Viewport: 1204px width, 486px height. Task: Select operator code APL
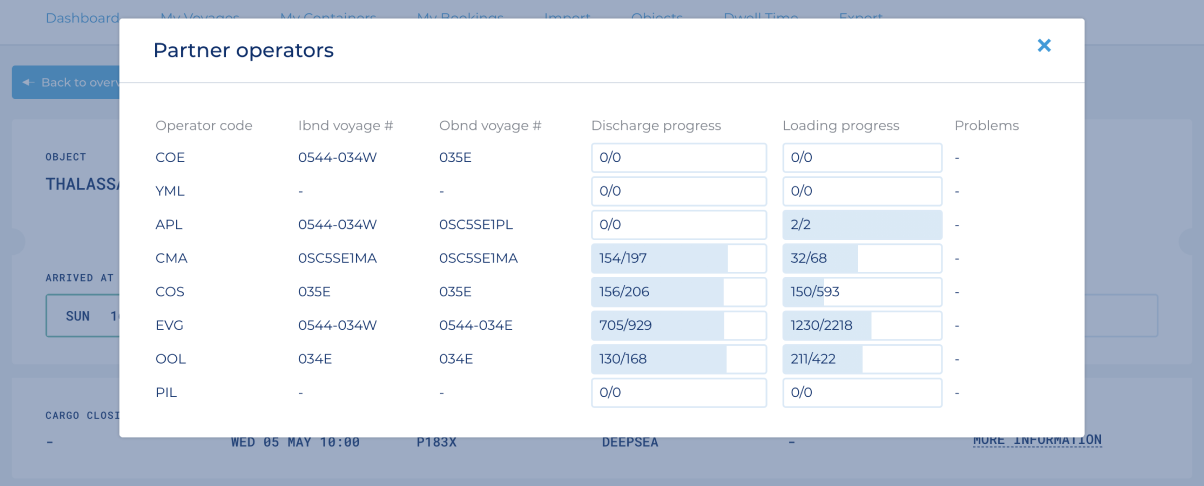170,225
